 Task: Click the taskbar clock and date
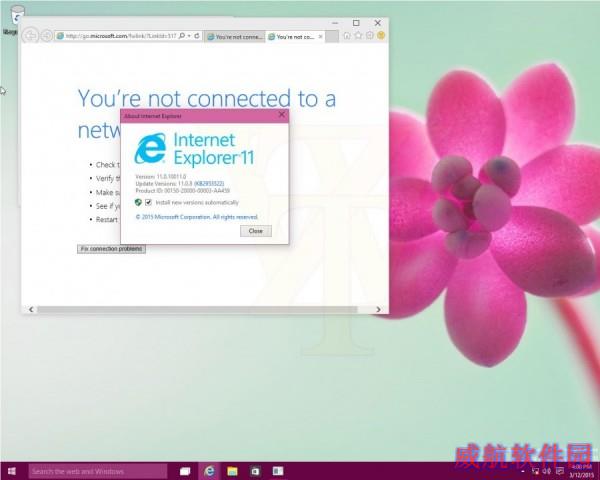pos(582,471)
